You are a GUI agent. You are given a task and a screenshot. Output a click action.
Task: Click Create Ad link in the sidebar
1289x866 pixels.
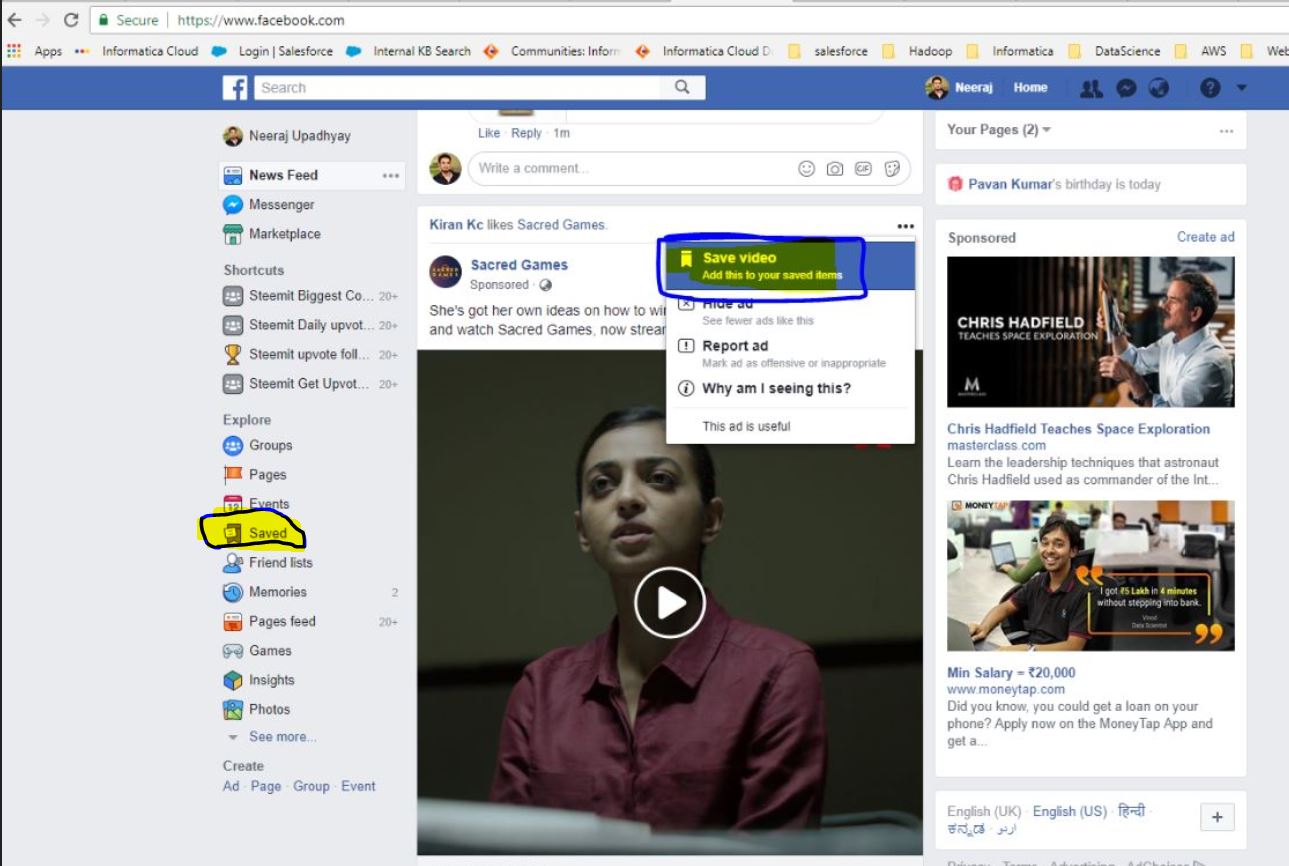[231, 787]
